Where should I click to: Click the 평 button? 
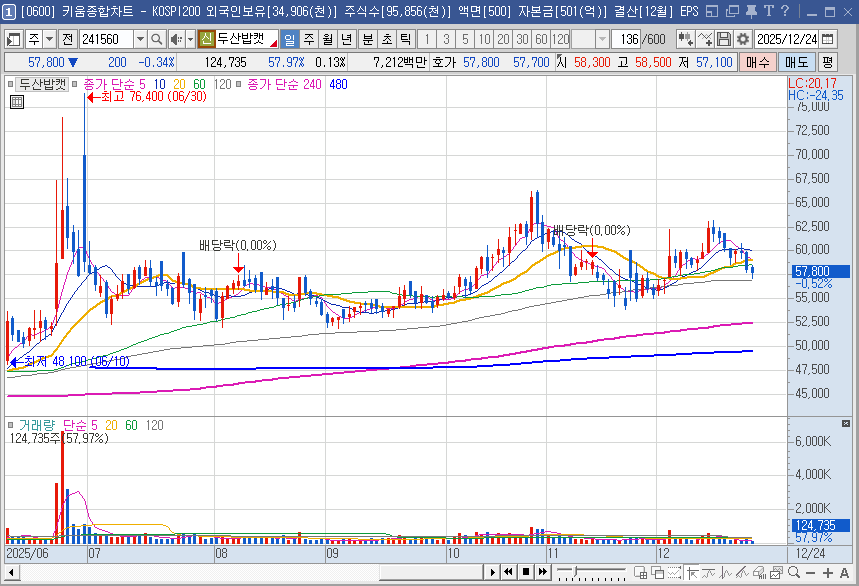point(827,62)
